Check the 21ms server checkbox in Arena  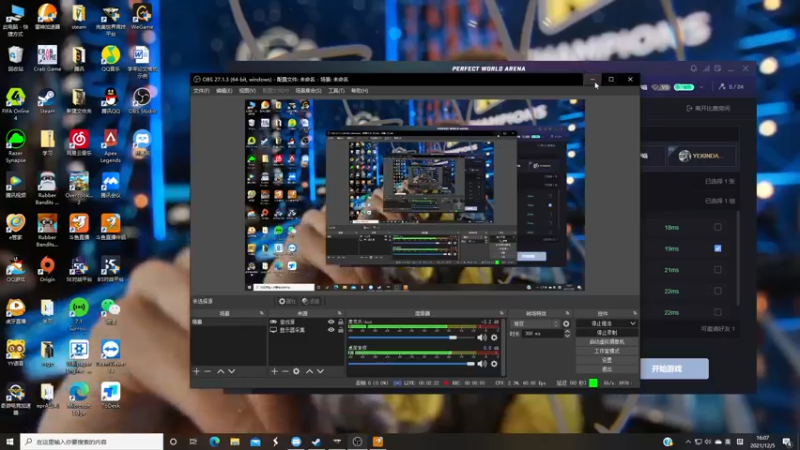click(718, 269)
